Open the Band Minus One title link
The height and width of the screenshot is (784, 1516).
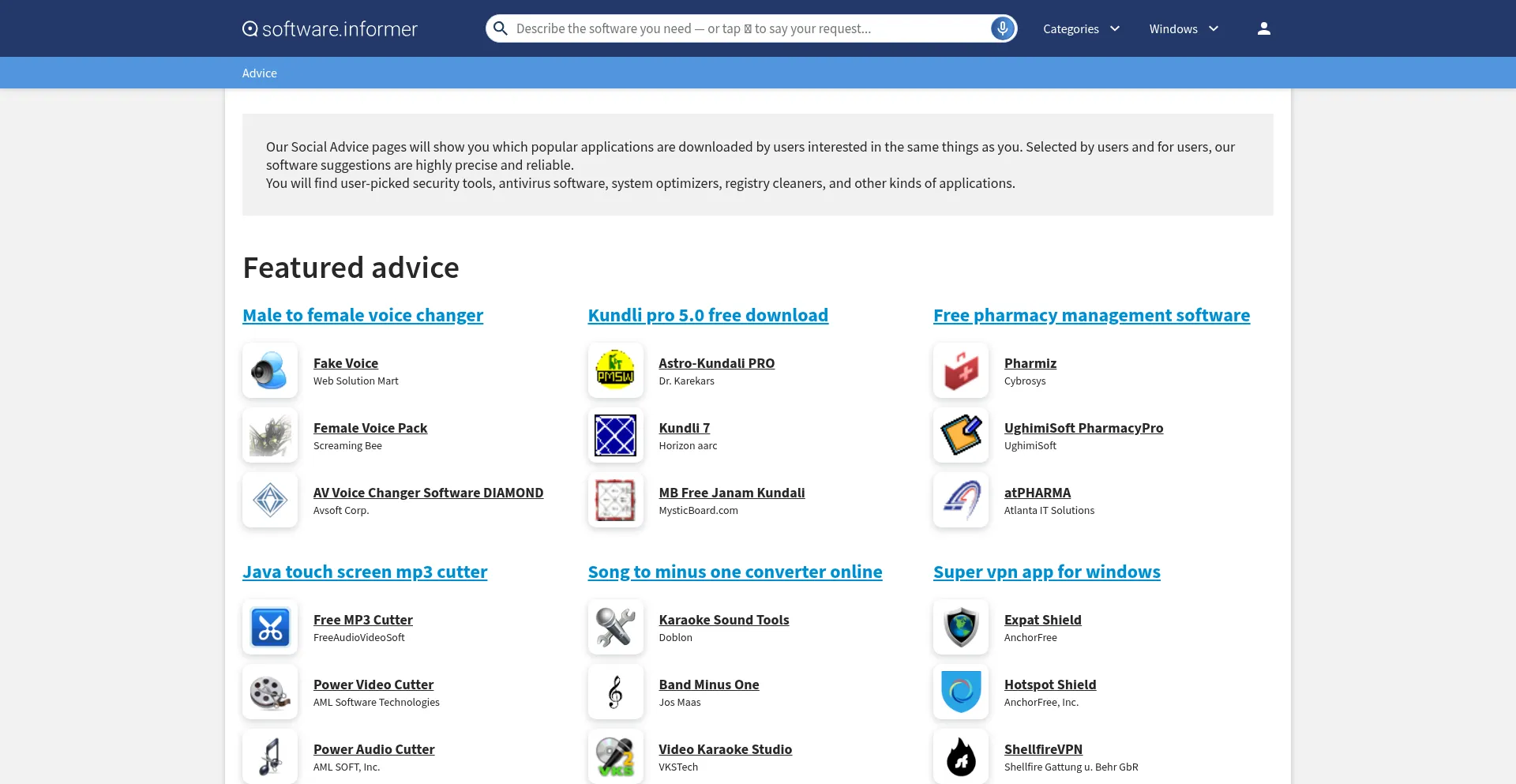click(x=709, y=685)
